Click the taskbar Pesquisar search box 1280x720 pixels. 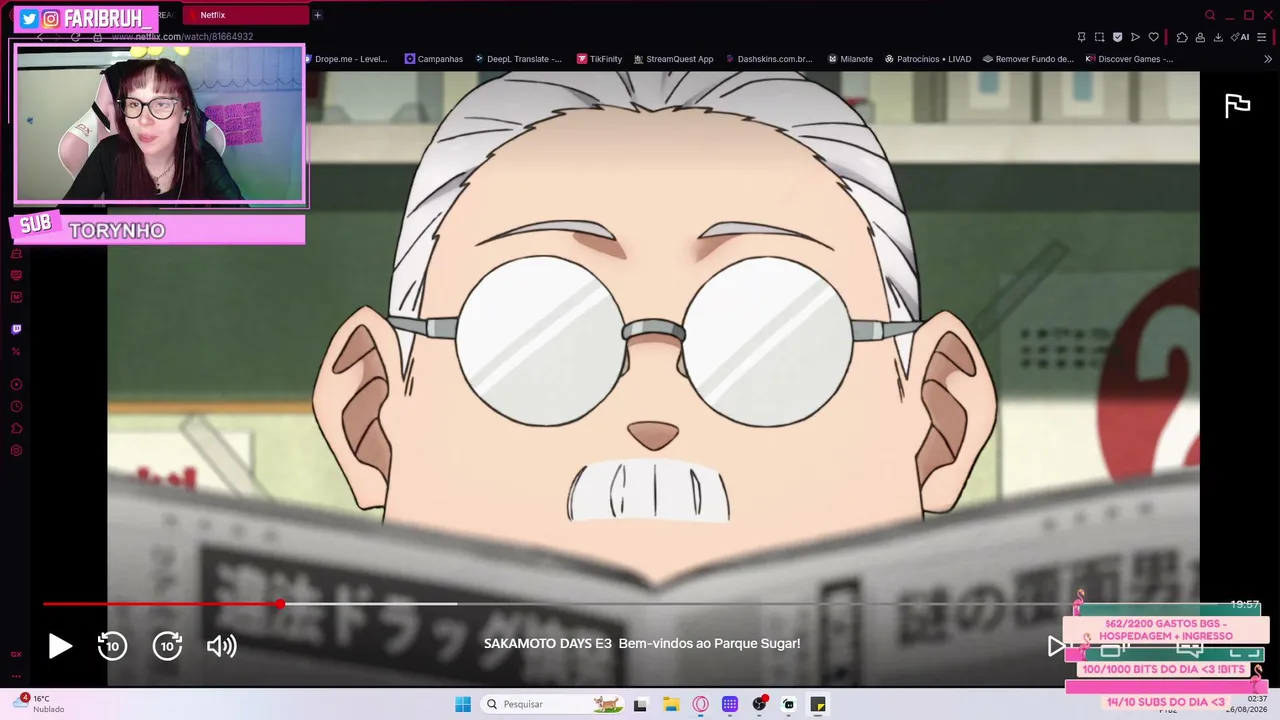pos(551,704)
